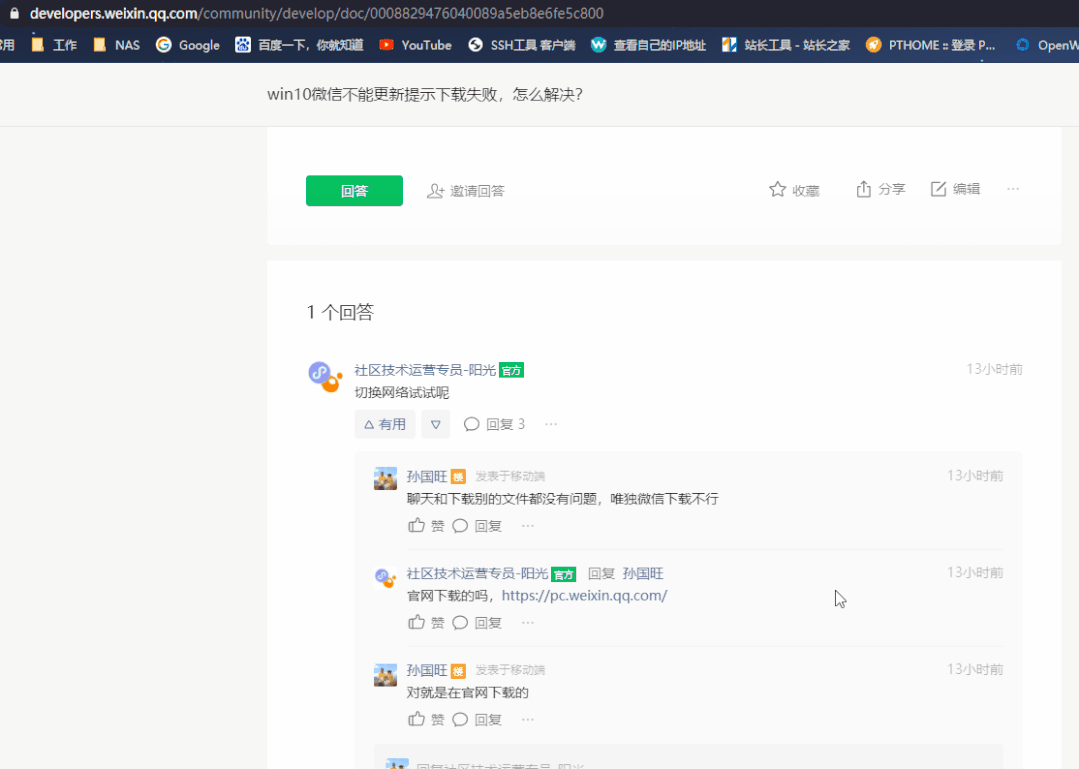
Task: Open the 站长工具 - 站长之家 bookmark
Action: [785, 45]
